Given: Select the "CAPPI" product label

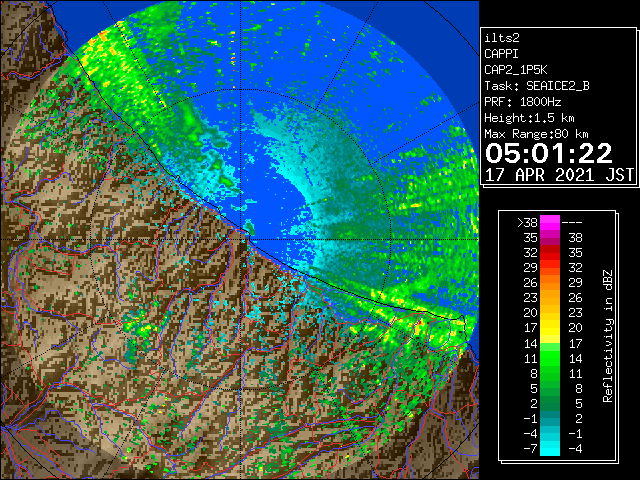Looking at the screenshot, I should [501, 54].
